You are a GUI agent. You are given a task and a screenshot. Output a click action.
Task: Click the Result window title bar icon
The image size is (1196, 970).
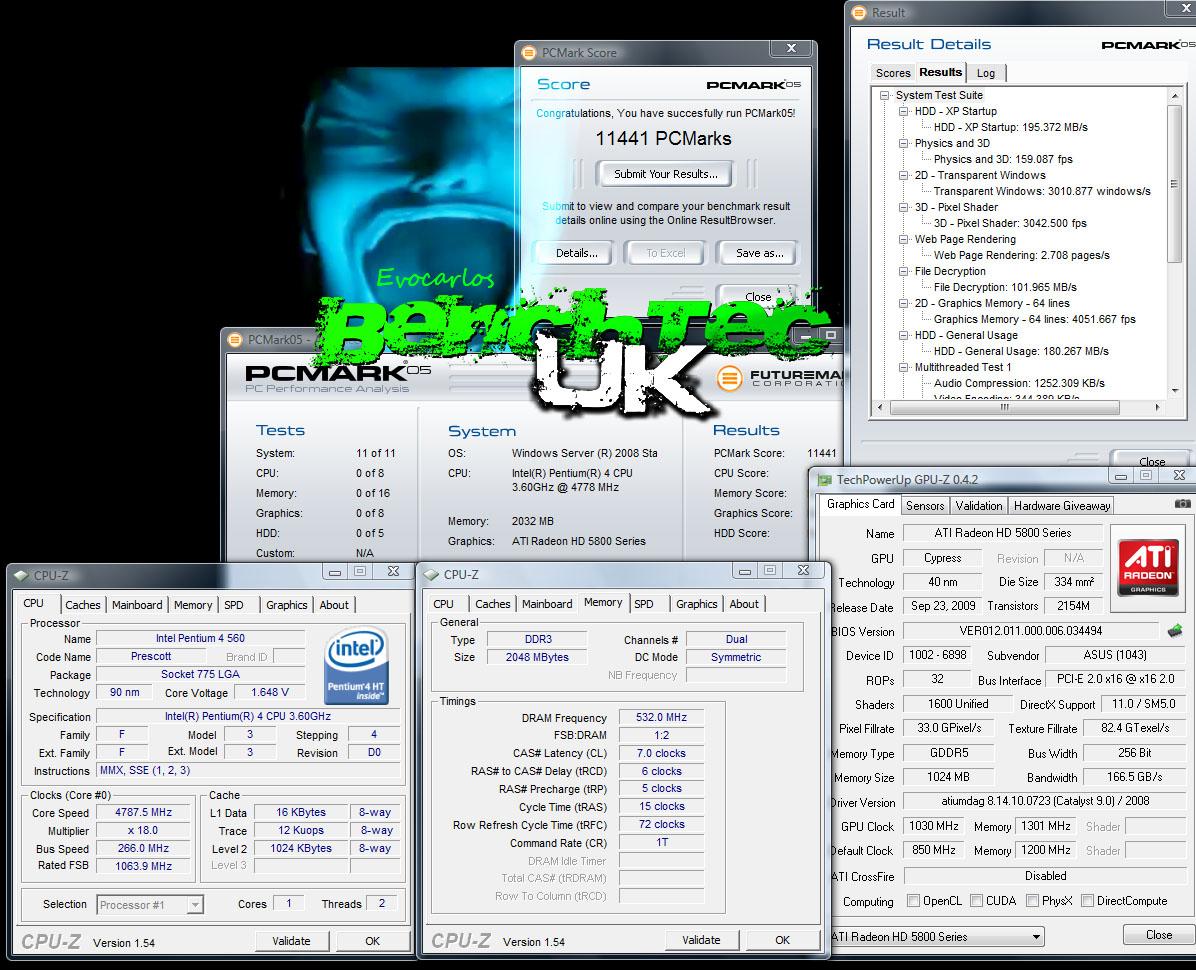click(860, 12)
